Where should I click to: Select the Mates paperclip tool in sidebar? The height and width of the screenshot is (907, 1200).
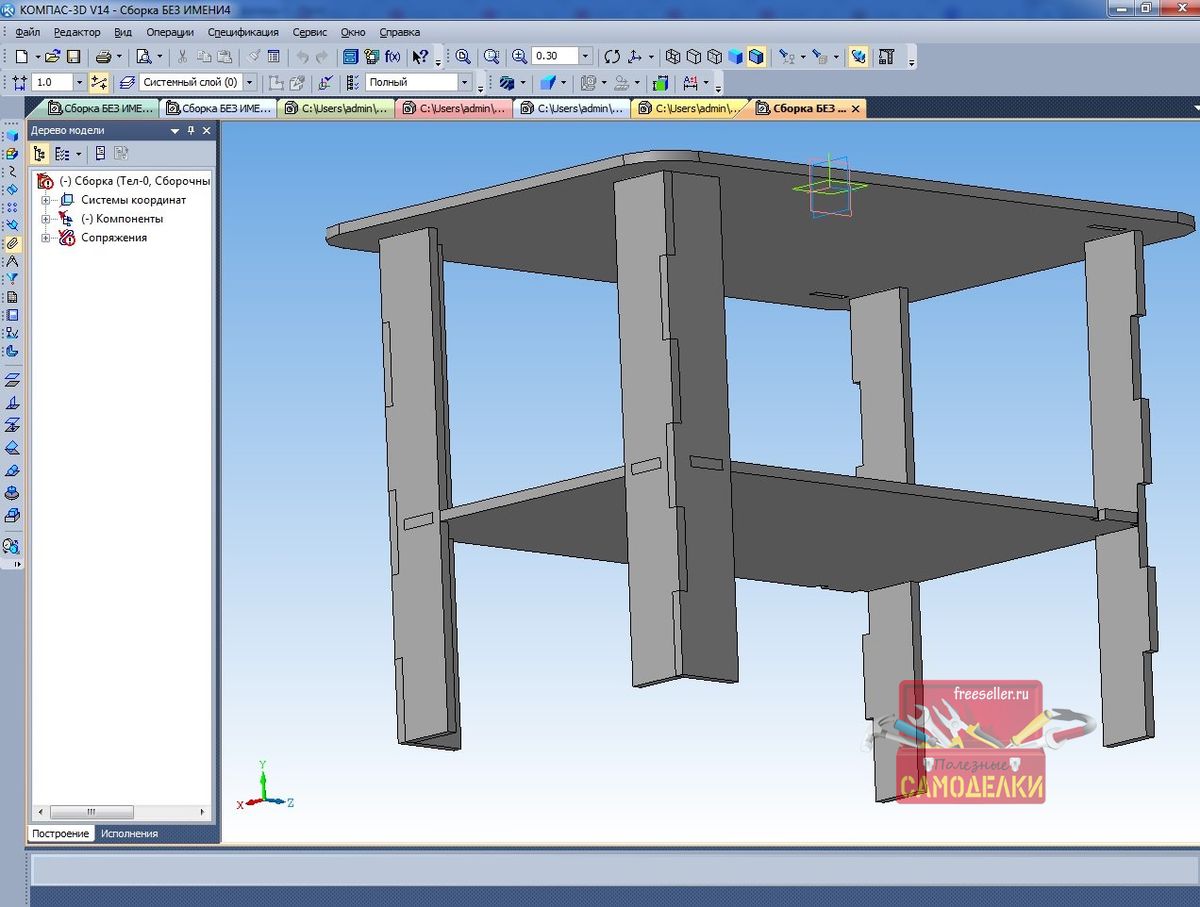[x=12, y=243]
